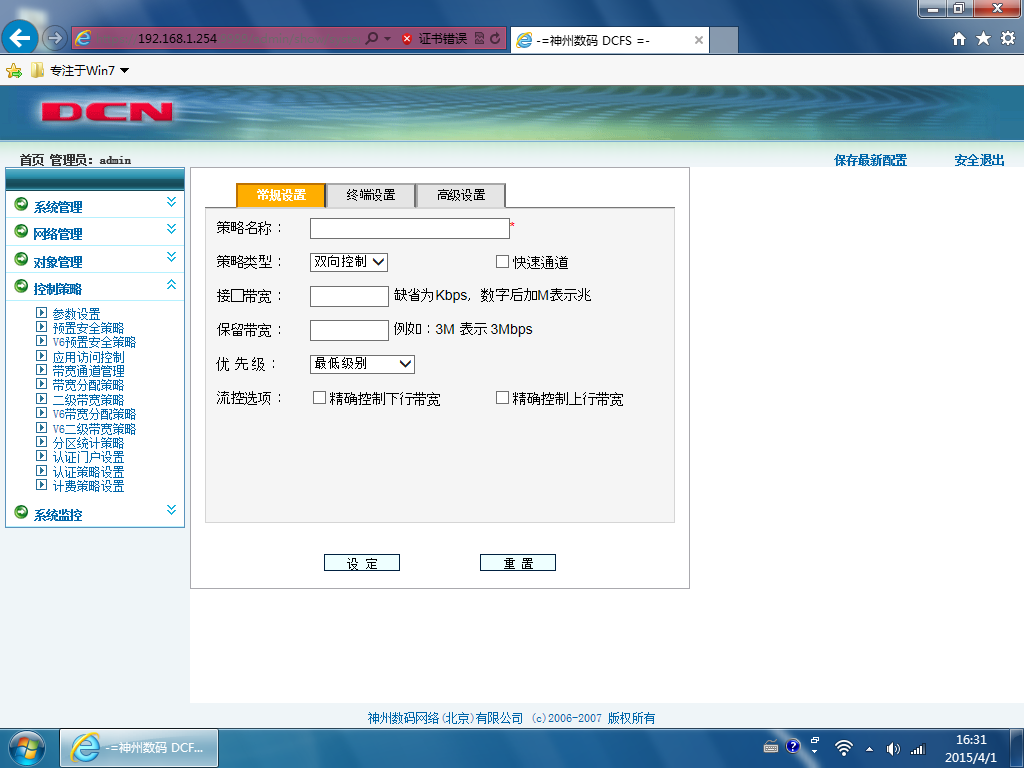Screen dimensions: 1024x768
Task: Refresh the page with the reload icon
Action: pos(496,39)
